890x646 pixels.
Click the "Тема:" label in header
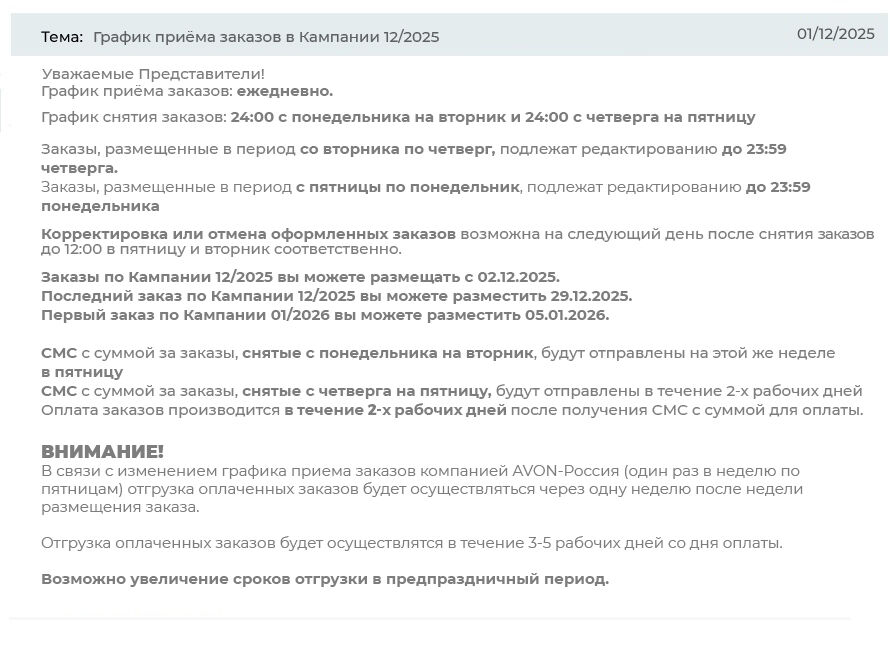[62, 37]
